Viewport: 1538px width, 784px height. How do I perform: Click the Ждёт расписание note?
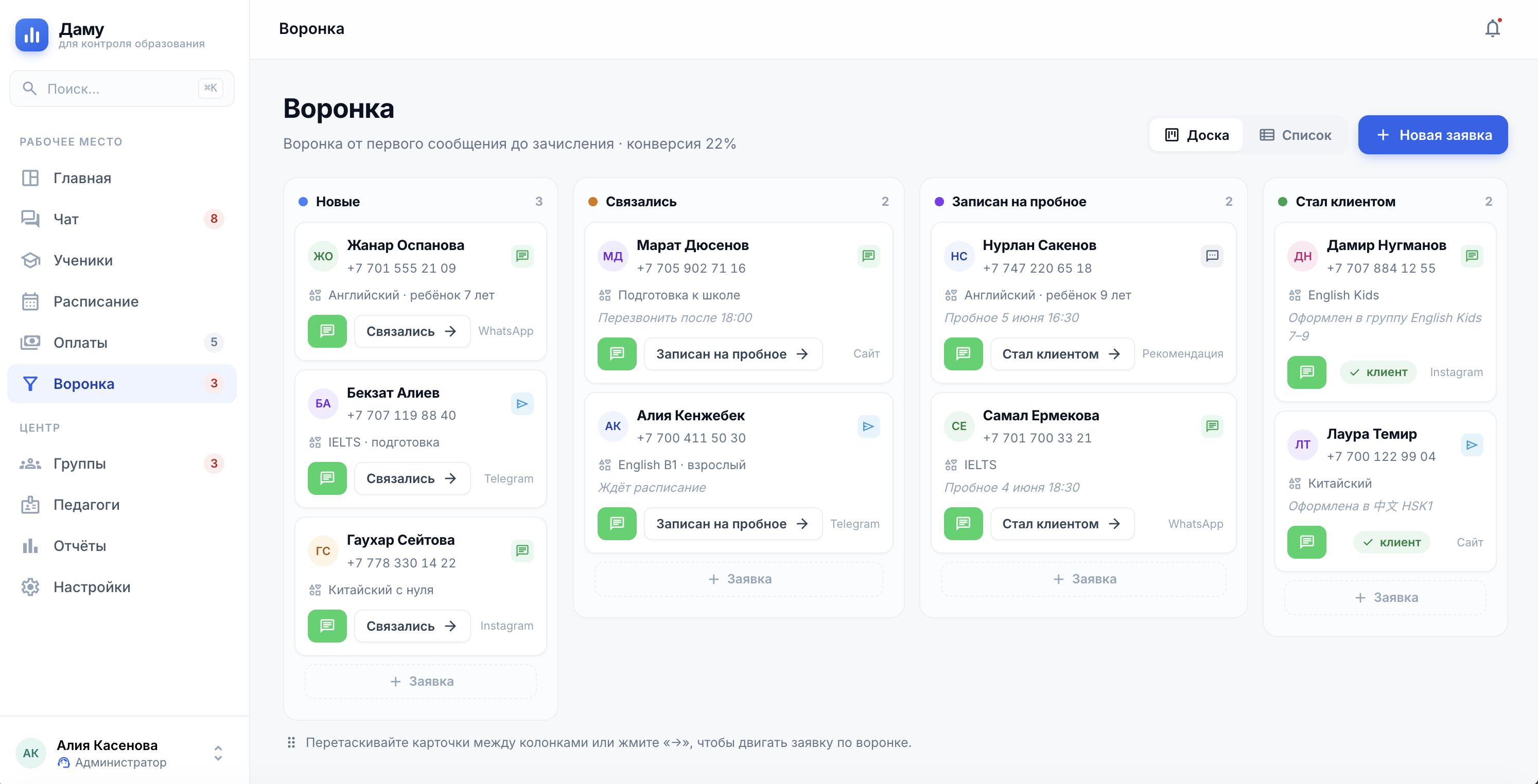coord(652,488)
